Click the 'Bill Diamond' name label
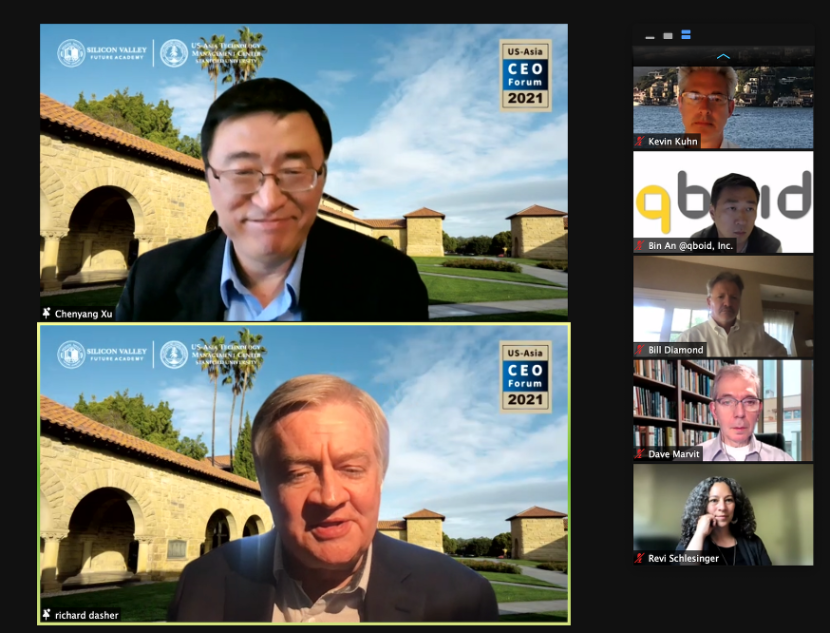Image resolution: width=830 pixels, height=634 pixels. coord(675,350)
